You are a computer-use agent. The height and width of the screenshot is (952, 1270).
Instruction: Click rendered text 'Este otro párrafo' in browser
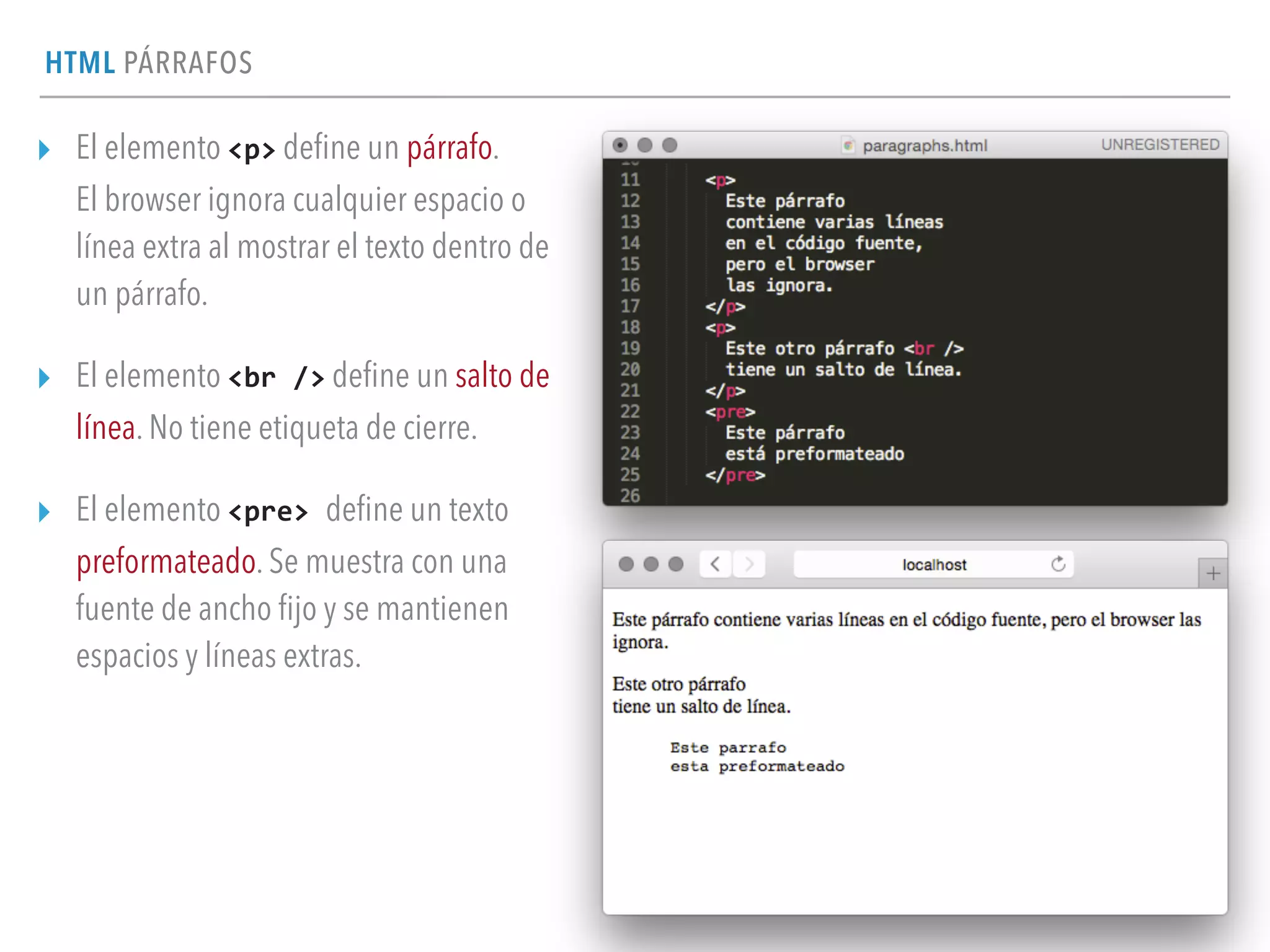[x=678, y=684]
